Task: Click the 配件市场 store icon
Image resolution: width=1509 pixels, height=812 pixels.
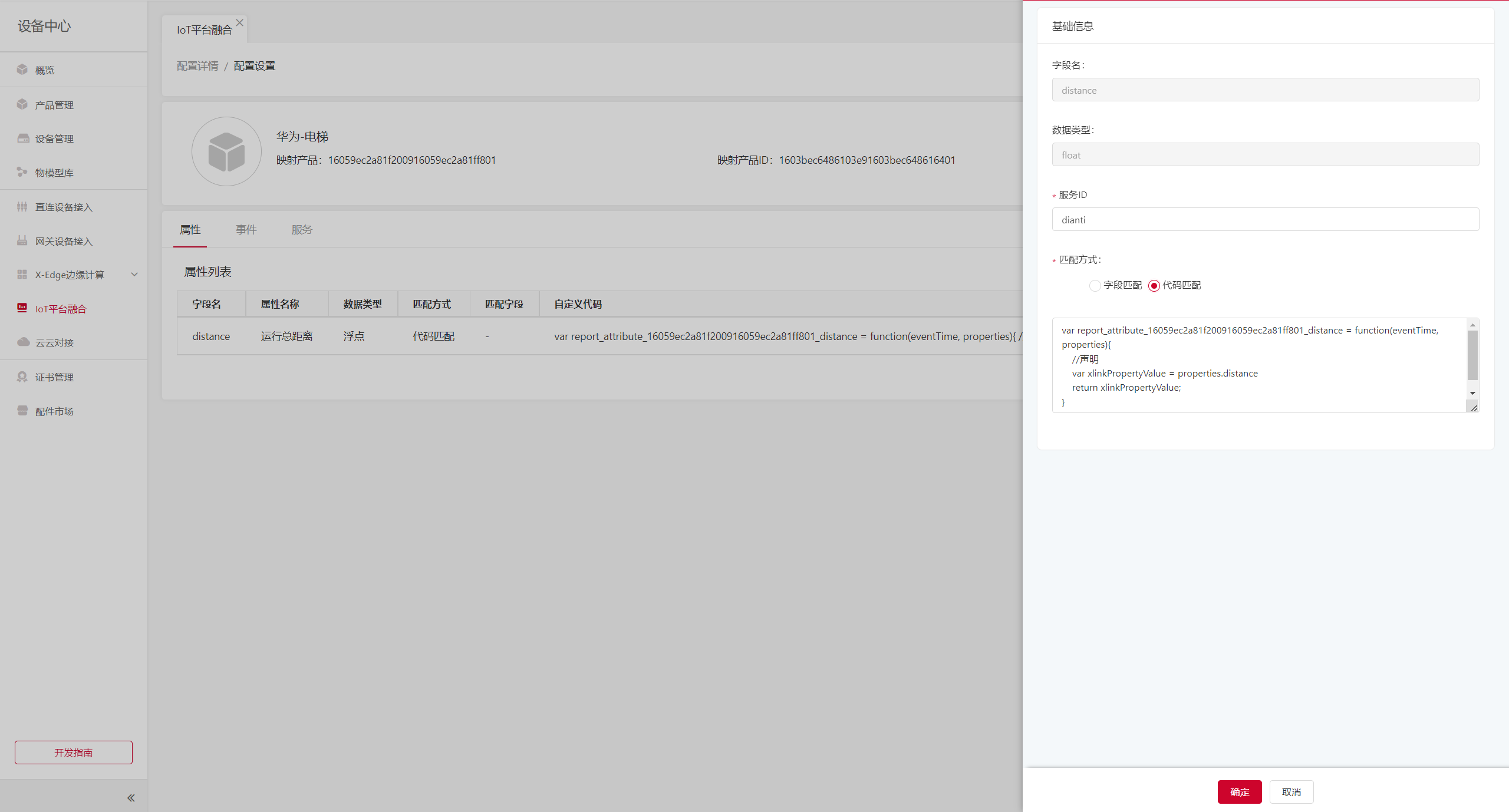Action: [x=22, y=411]
